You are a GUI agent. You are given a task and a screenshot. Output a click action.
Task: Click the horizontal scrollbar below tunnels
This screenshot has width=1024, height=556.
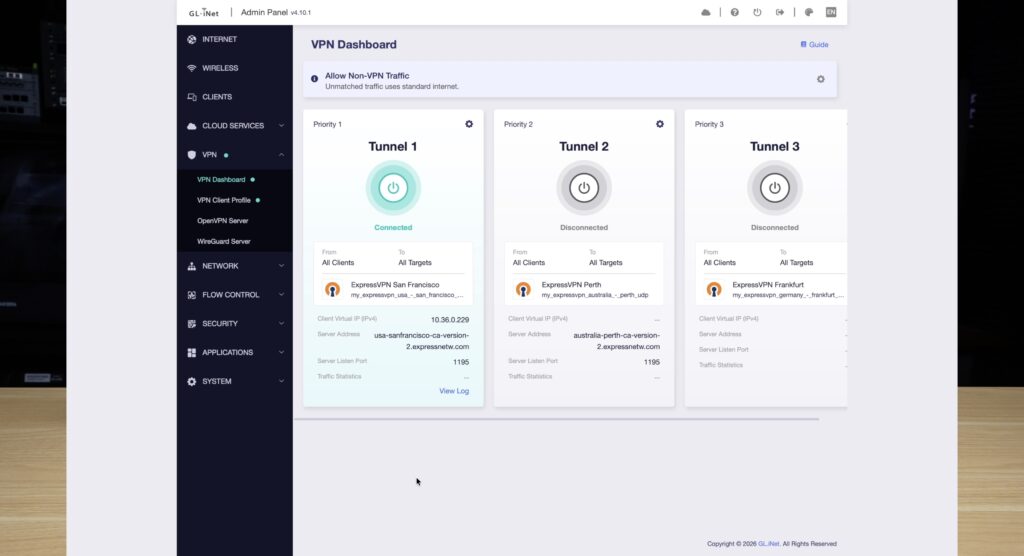coord(556,419)
